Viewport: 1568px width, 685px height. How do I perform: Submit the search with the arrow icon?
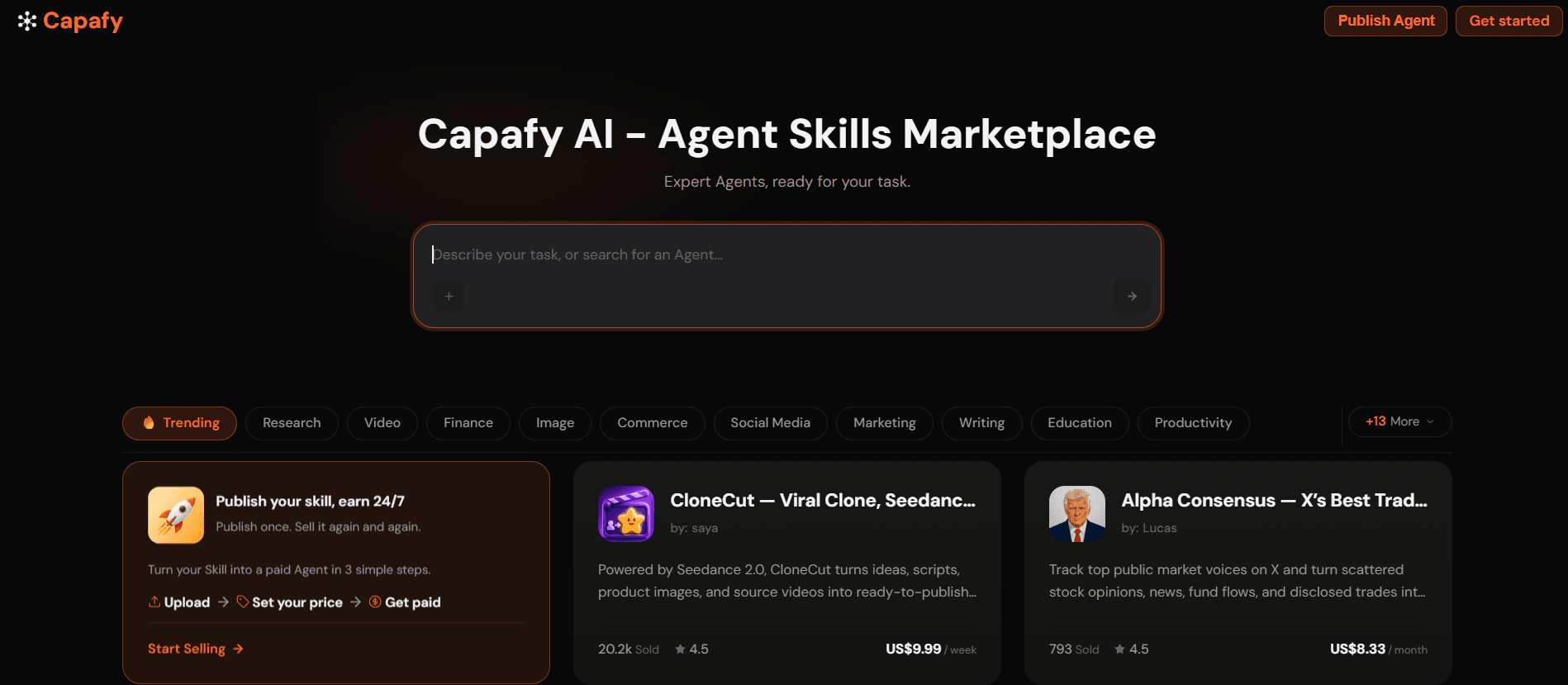[x=1132, y=296]
